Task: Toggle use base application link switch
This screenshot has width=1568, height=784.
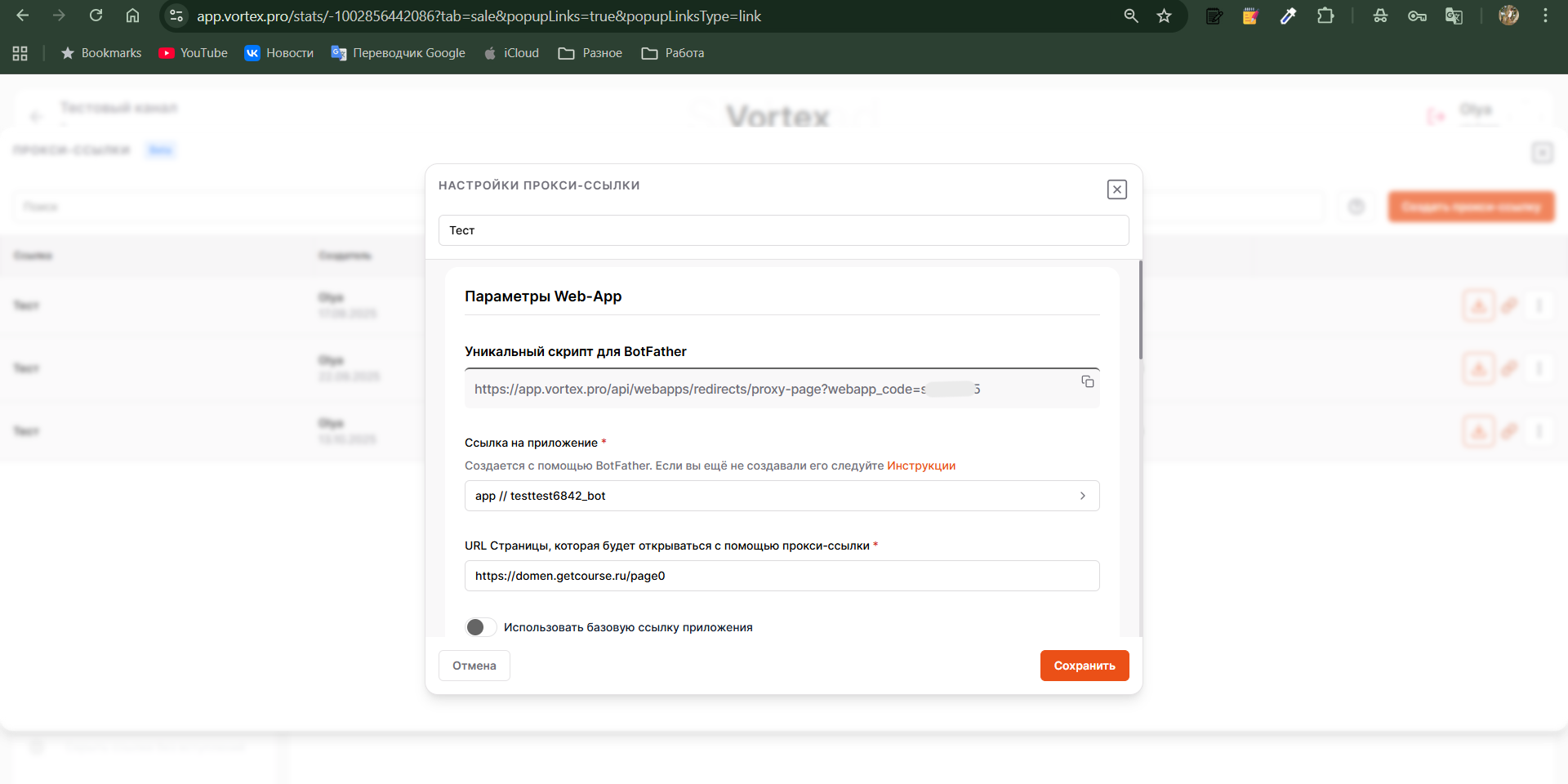Action: [480, 627]
